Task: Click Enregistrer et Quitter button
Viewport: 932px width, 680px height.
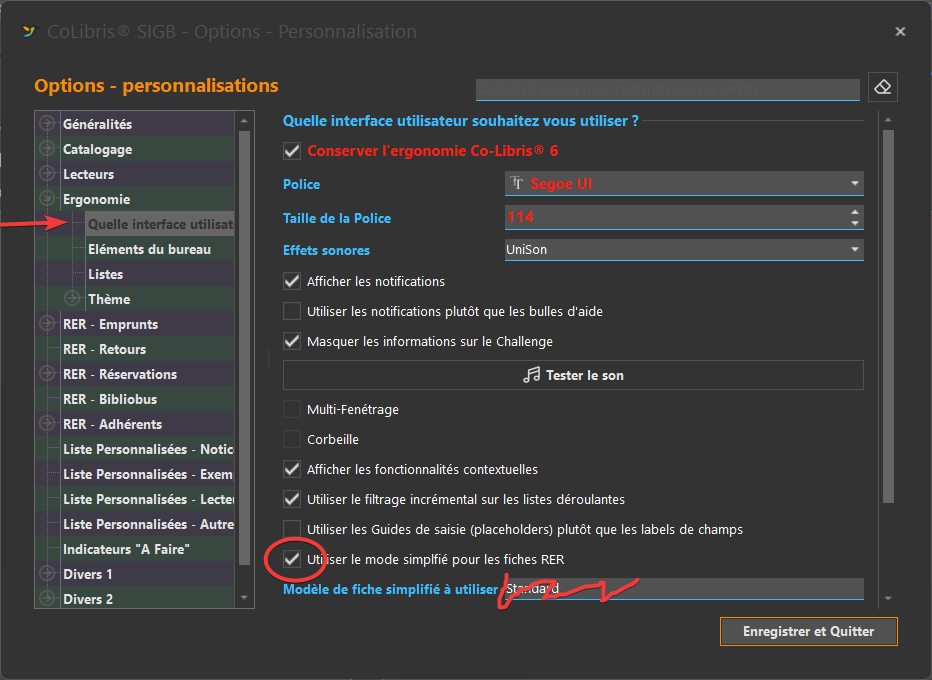Action: 808,631
